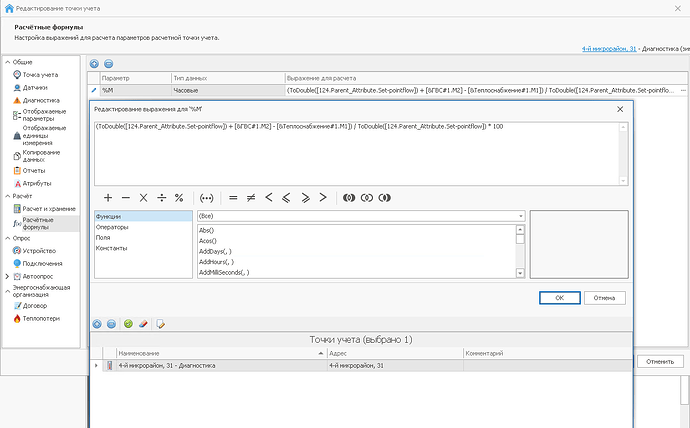Confirm the expression with OK button
The width and height of the screenshot is (690, 428).
pyautogui.click(x=560, y=298)
